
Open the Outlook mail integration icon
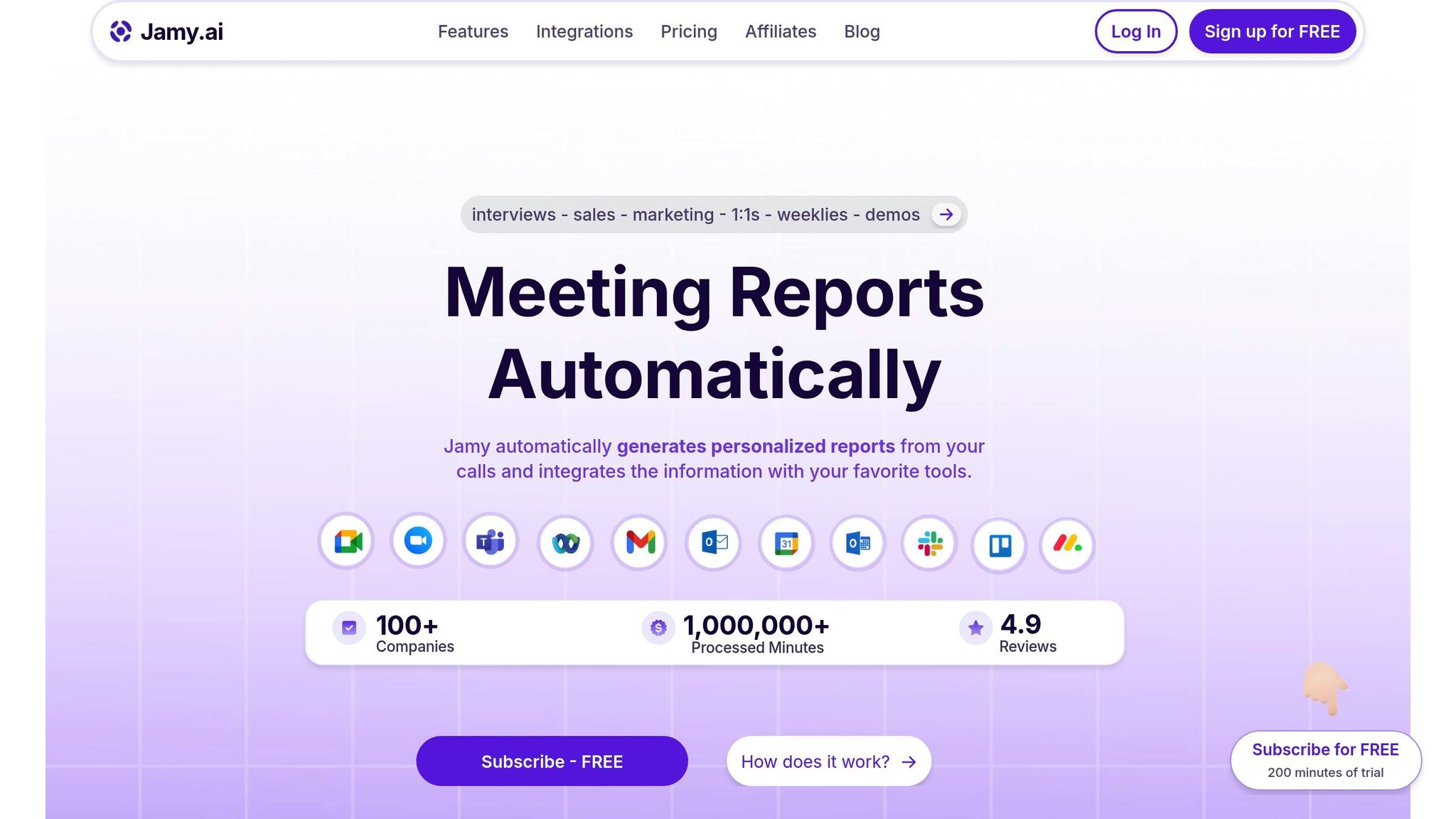click(714, 543)
